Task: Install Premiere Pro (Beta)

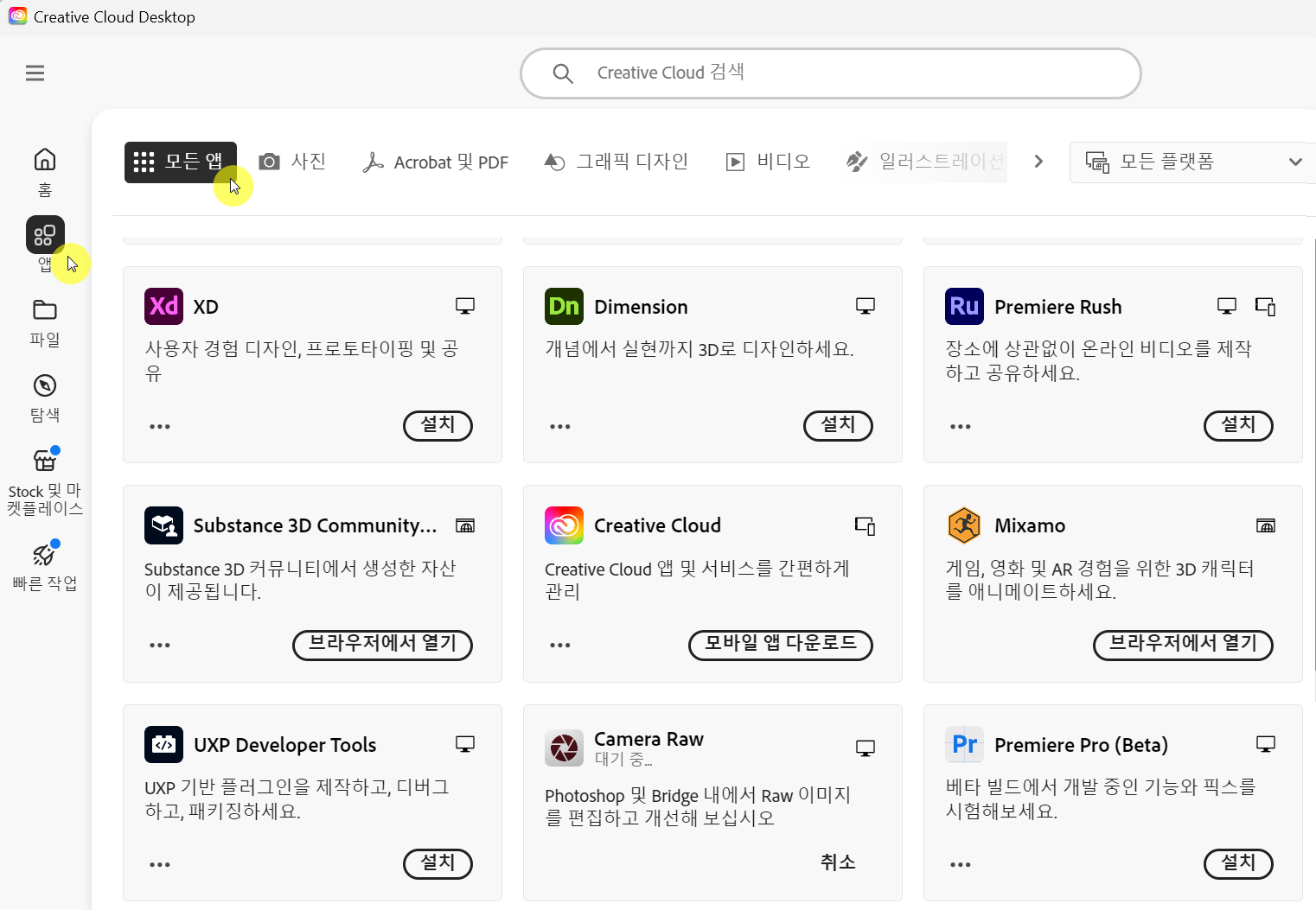Action: coord(1238,863)
